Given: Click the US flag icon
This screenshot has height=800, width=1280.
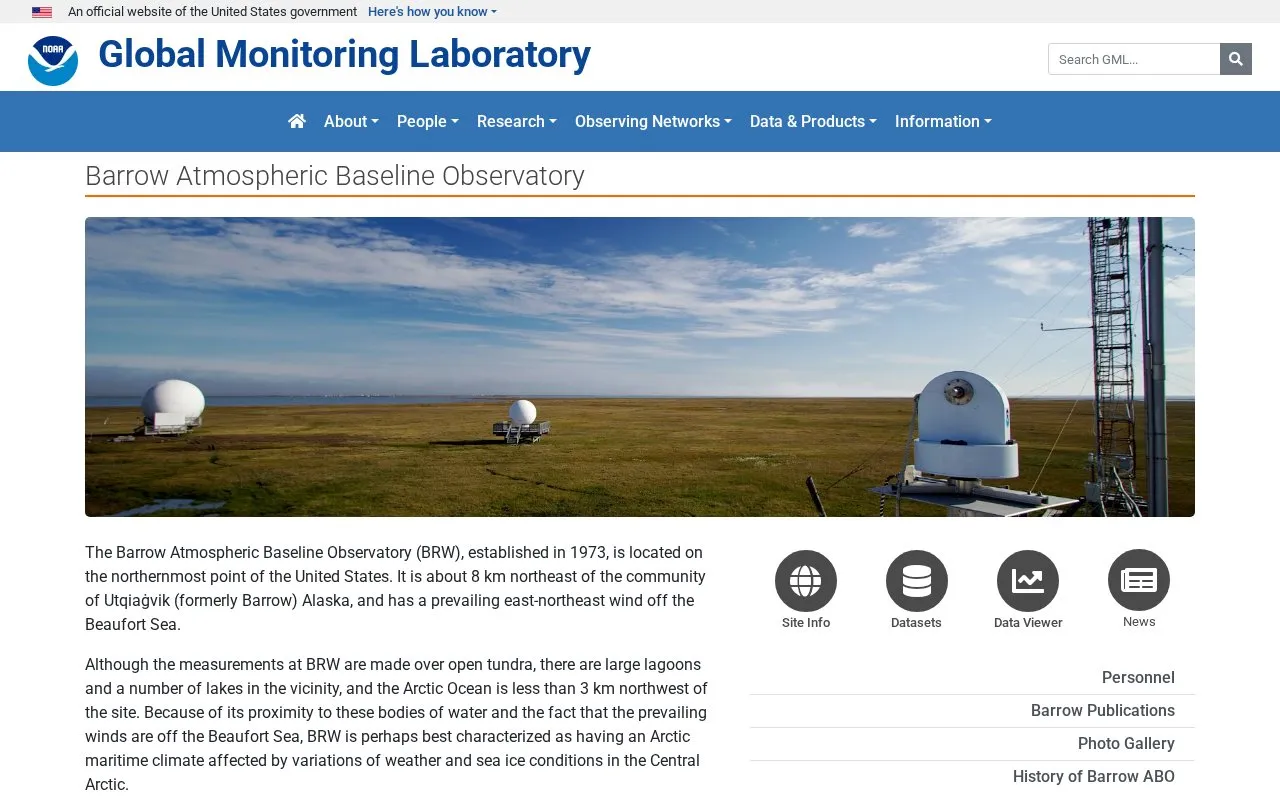Looking at the screenshot, I should [42, 12].
